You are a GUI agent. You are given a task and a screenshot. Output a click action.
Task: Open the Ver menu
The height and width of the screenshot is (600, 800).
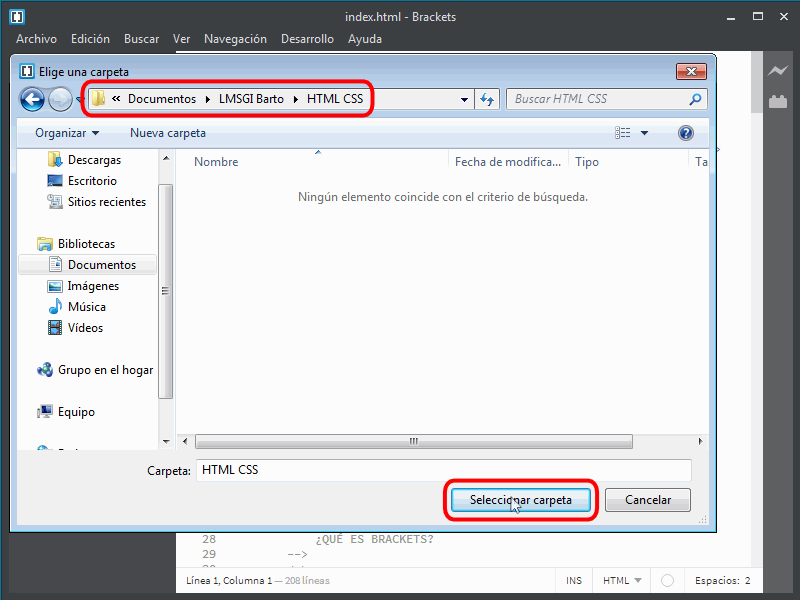181,39
